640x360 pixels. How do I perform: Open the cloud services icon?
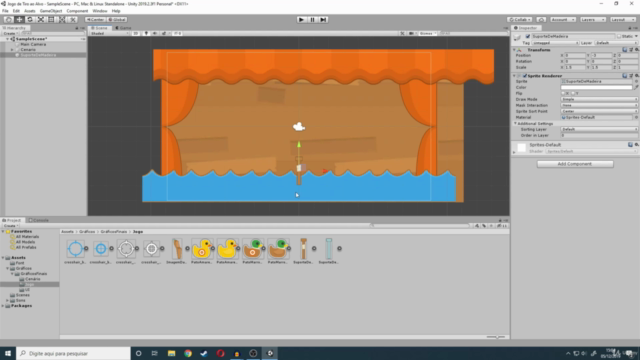tap(541, 20)
